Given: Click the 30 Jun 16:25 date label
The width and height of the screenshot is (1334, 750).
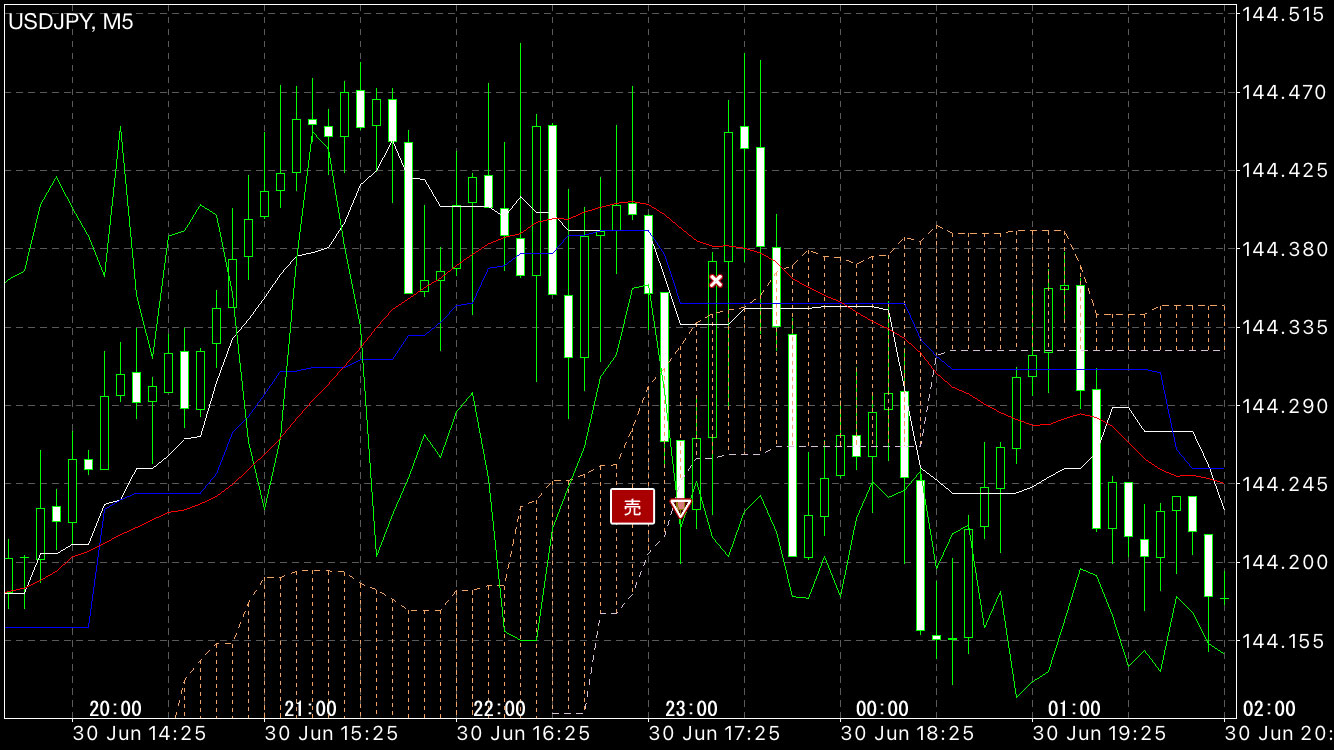Looking at the screenshot, I should tap(523, 733).
